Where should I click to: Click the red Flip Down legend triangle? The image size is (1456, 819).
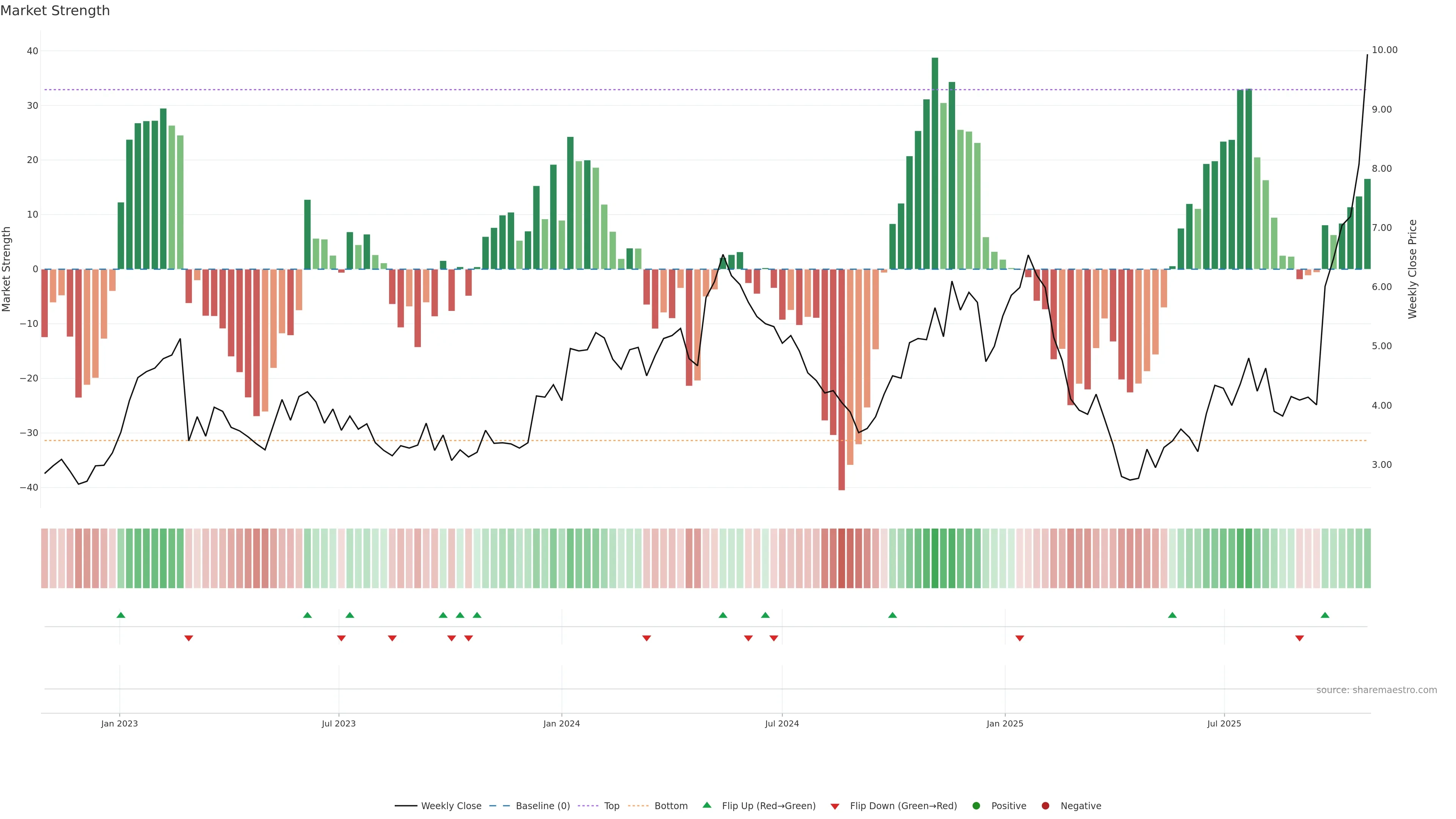(835, 806)
